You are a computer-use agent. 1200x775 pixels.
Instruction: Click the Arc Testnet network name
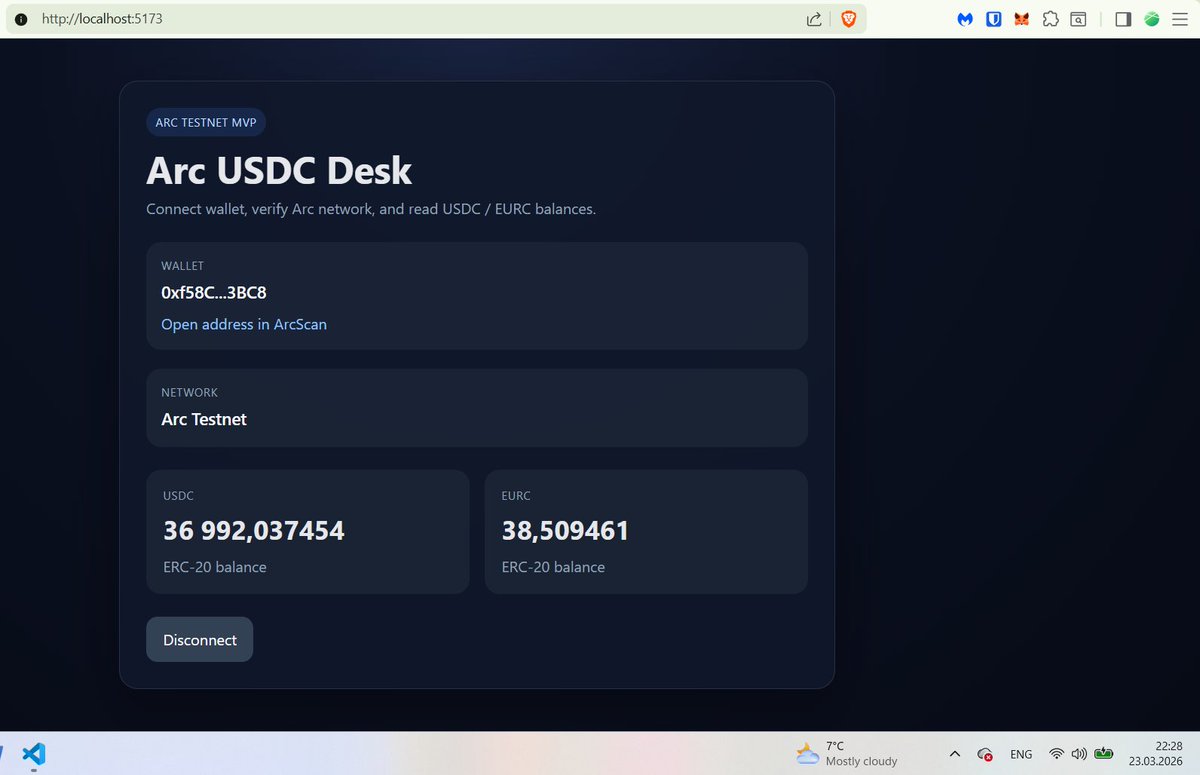coord(204,419)
